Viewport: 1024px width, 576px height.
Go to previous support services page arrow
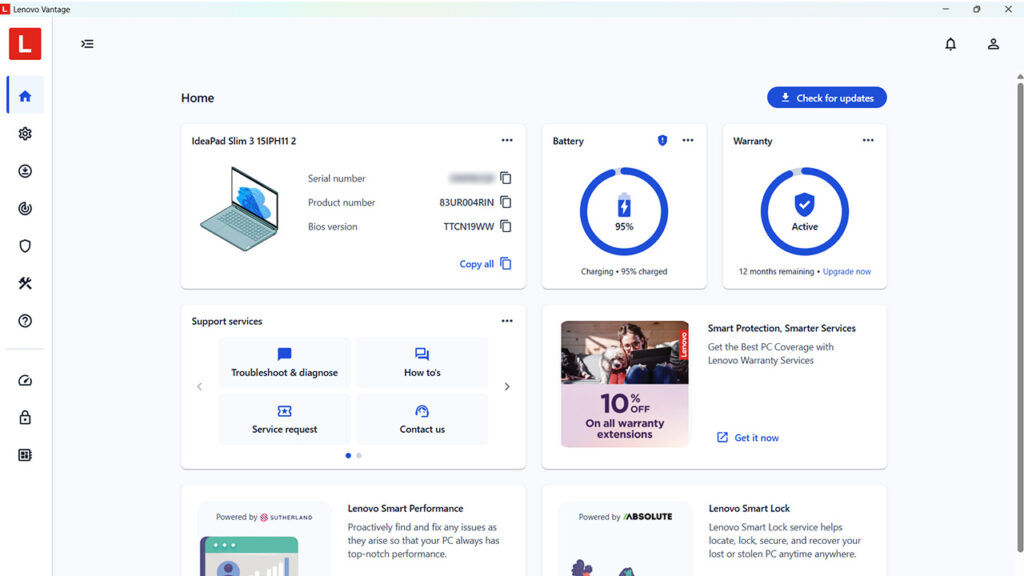point(200,387)
